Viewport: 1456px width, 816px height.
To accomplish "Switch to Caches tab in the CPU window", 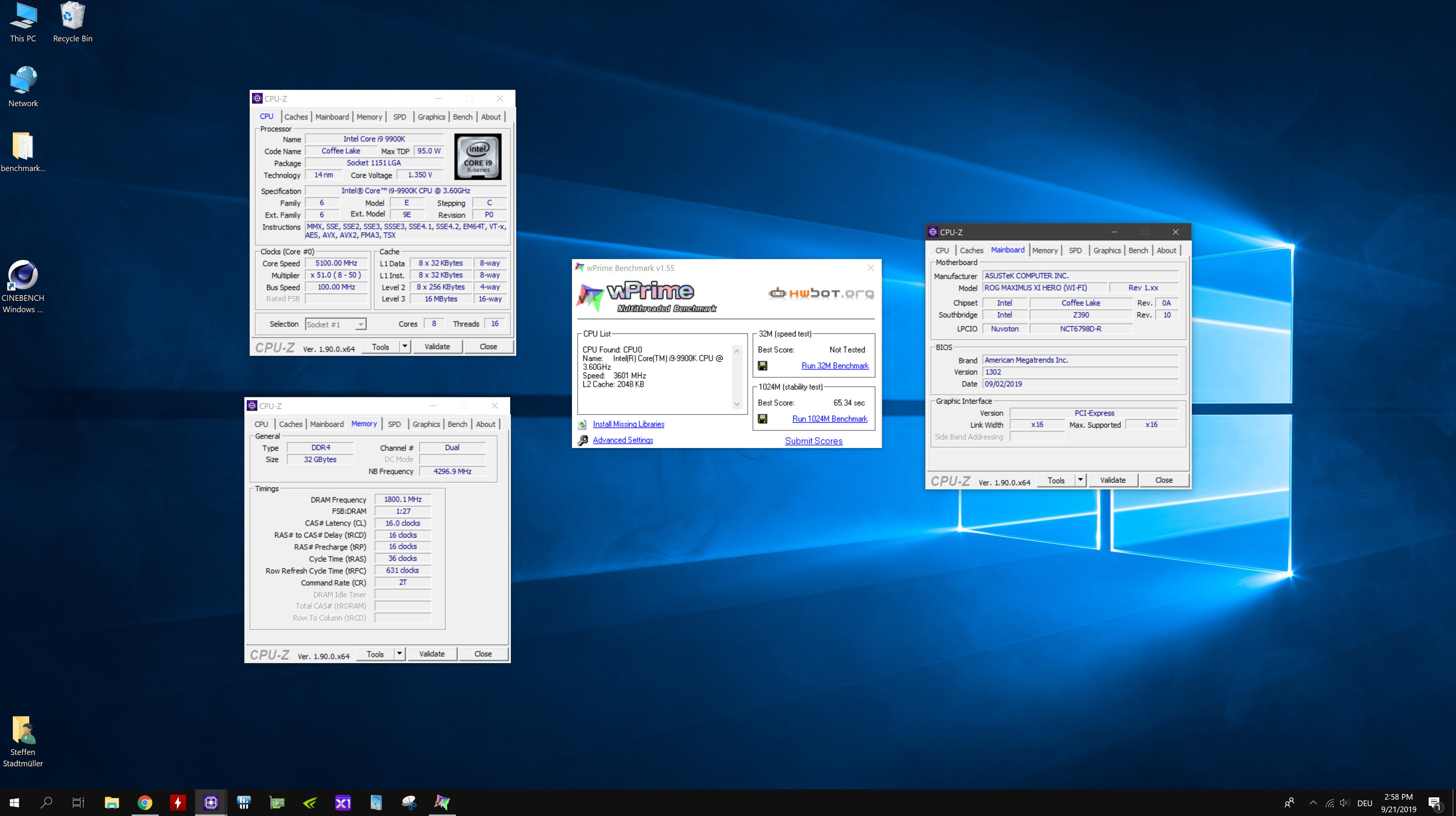I will 296,117.
